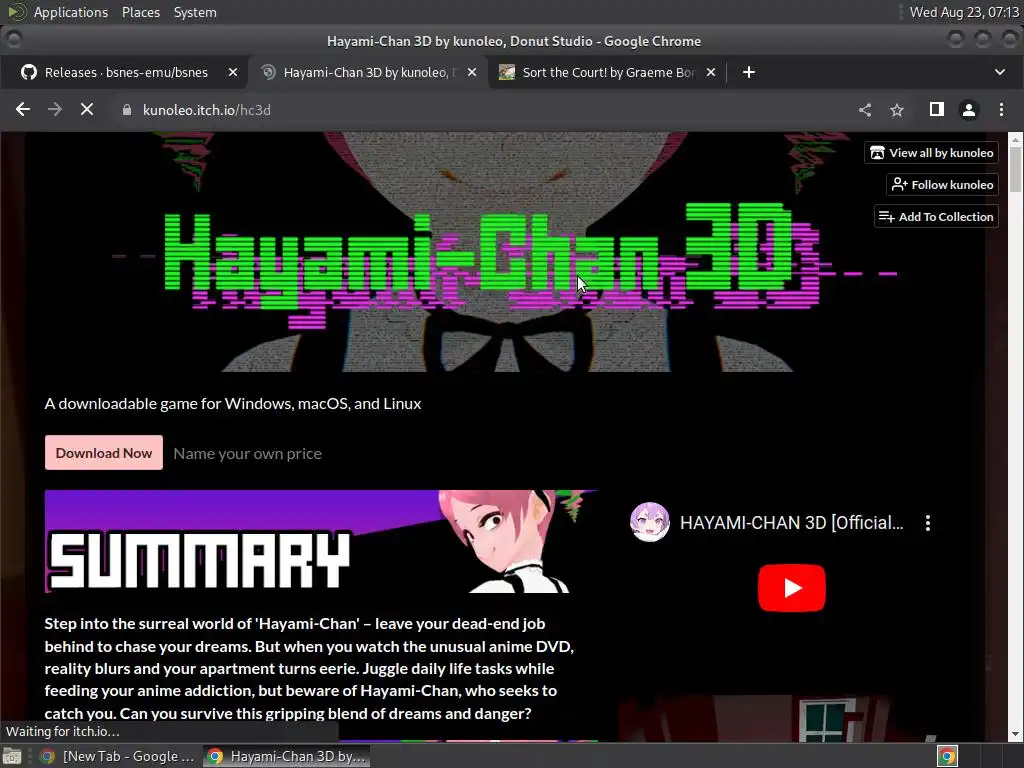
Task: Select the Hayami-Chan 3D taskbar window button
Action: (286, 756)
